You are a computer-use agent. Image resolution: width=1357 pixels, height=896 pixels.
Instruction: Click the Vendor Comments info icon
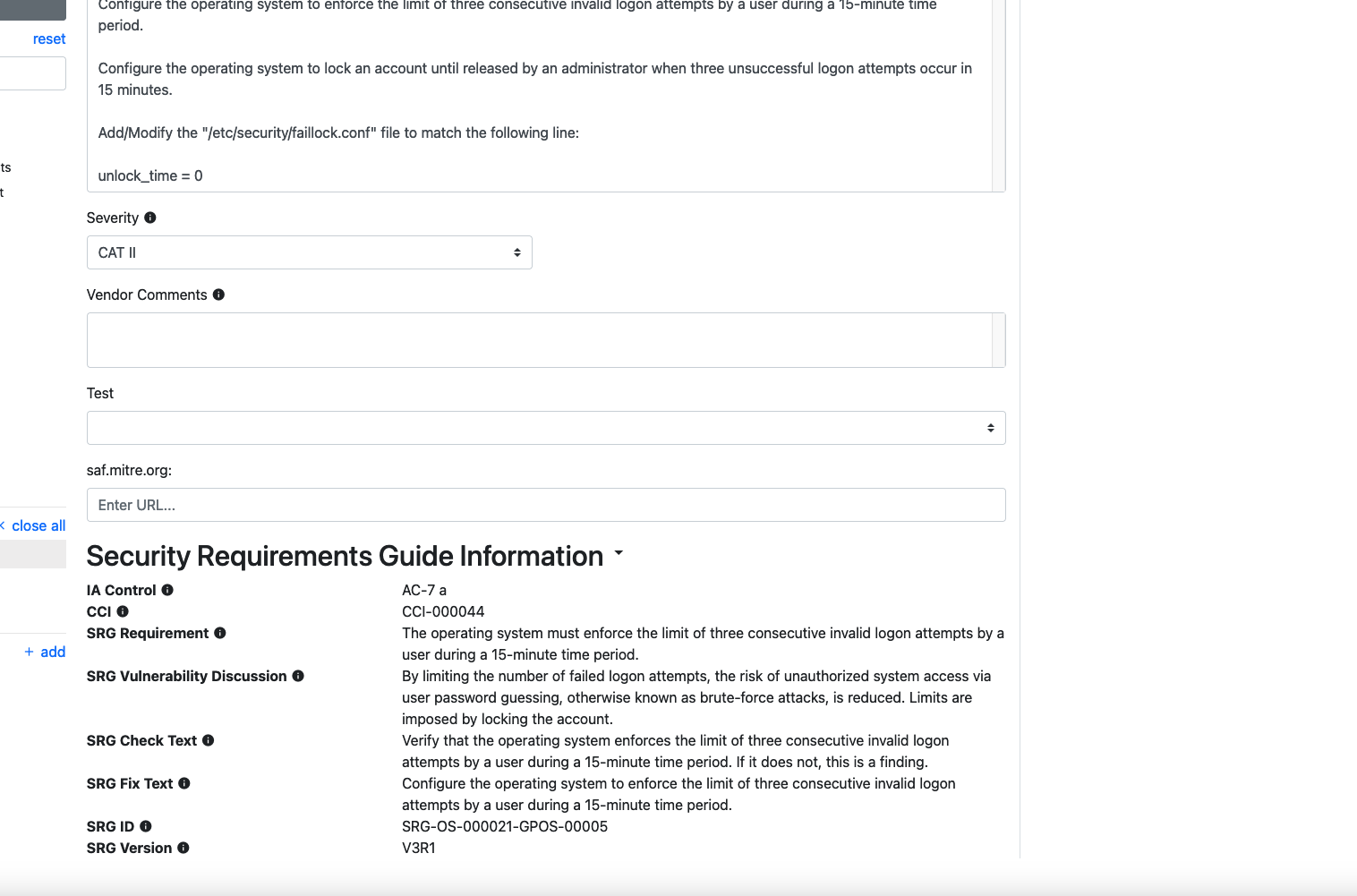(218, 294)
